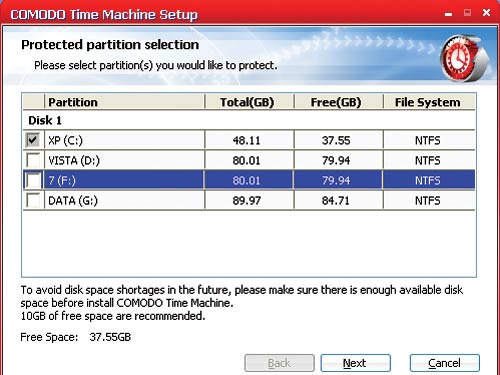Check the VISTA (D:) partition checkbox
Image resolution: width=500 pixels, height=375 pixels.
pyautogui.click(x=33, y=160)
